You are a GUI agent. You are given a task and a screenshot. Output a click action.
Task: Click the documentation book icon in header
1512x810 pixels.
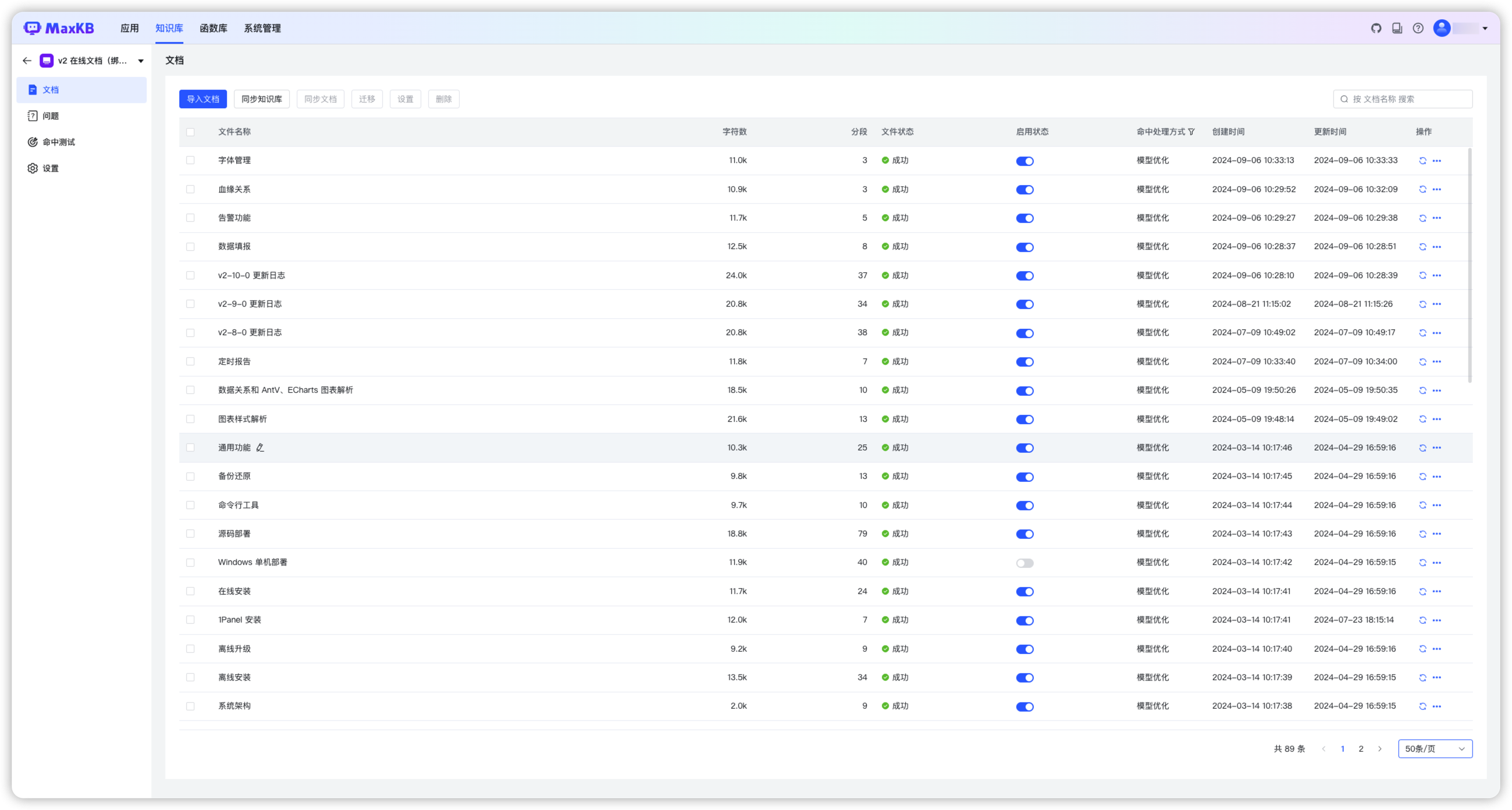(1397, 28)
